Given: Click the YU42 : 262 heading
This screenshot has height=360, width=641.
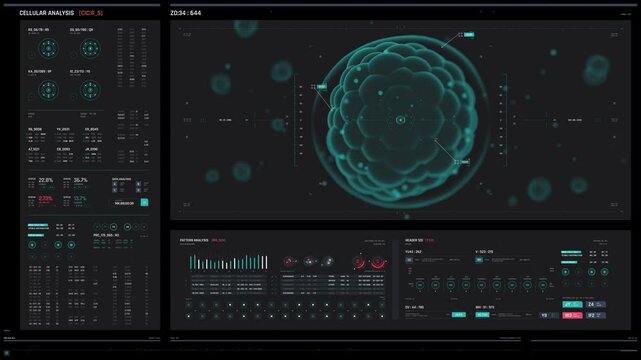Looking at the screenshot, I should pyautogui.click(x=413, y=252).
